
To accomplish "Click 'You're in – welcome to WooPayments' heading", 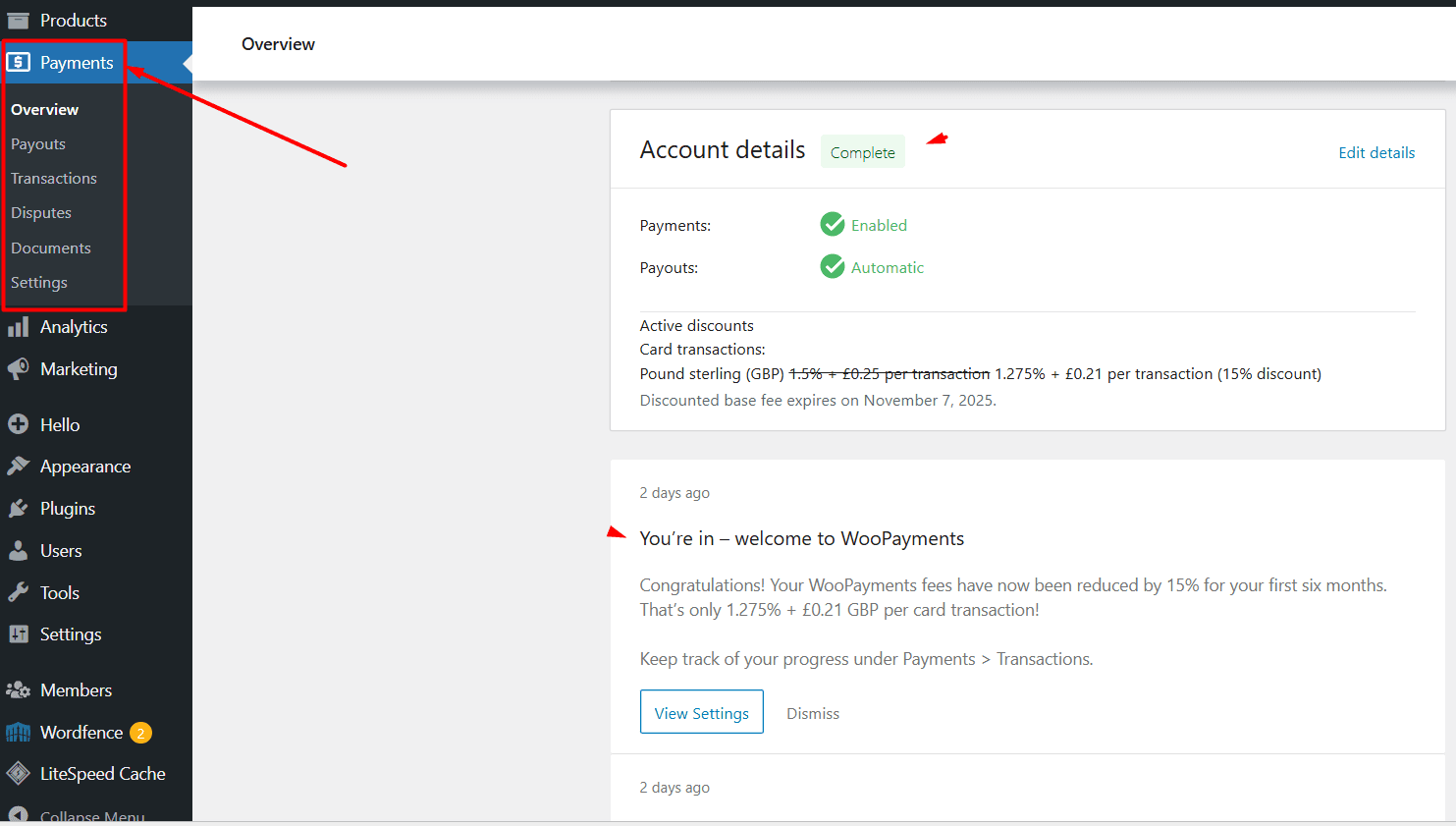I will tap(802, 538).
